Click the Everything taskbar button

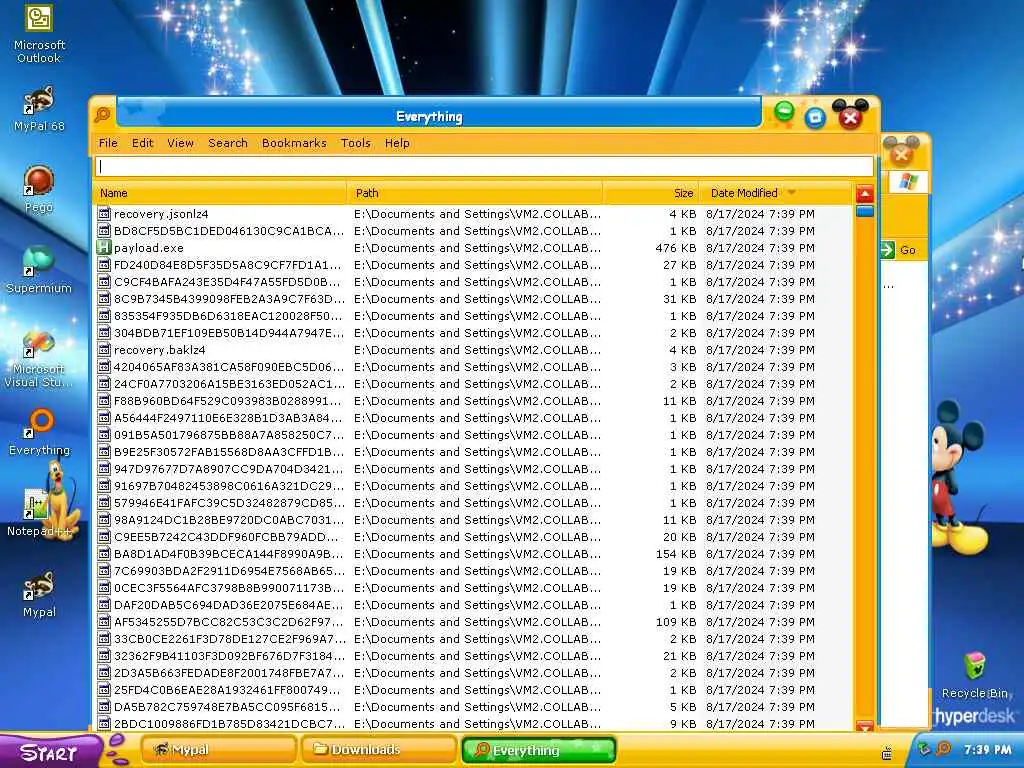tap(539, 750)
